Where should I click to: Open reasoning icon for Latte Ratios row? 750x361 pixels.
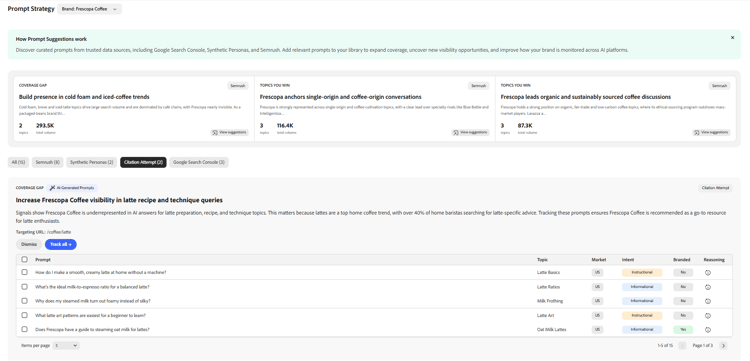pyautogui.click(x=708, y=287)
